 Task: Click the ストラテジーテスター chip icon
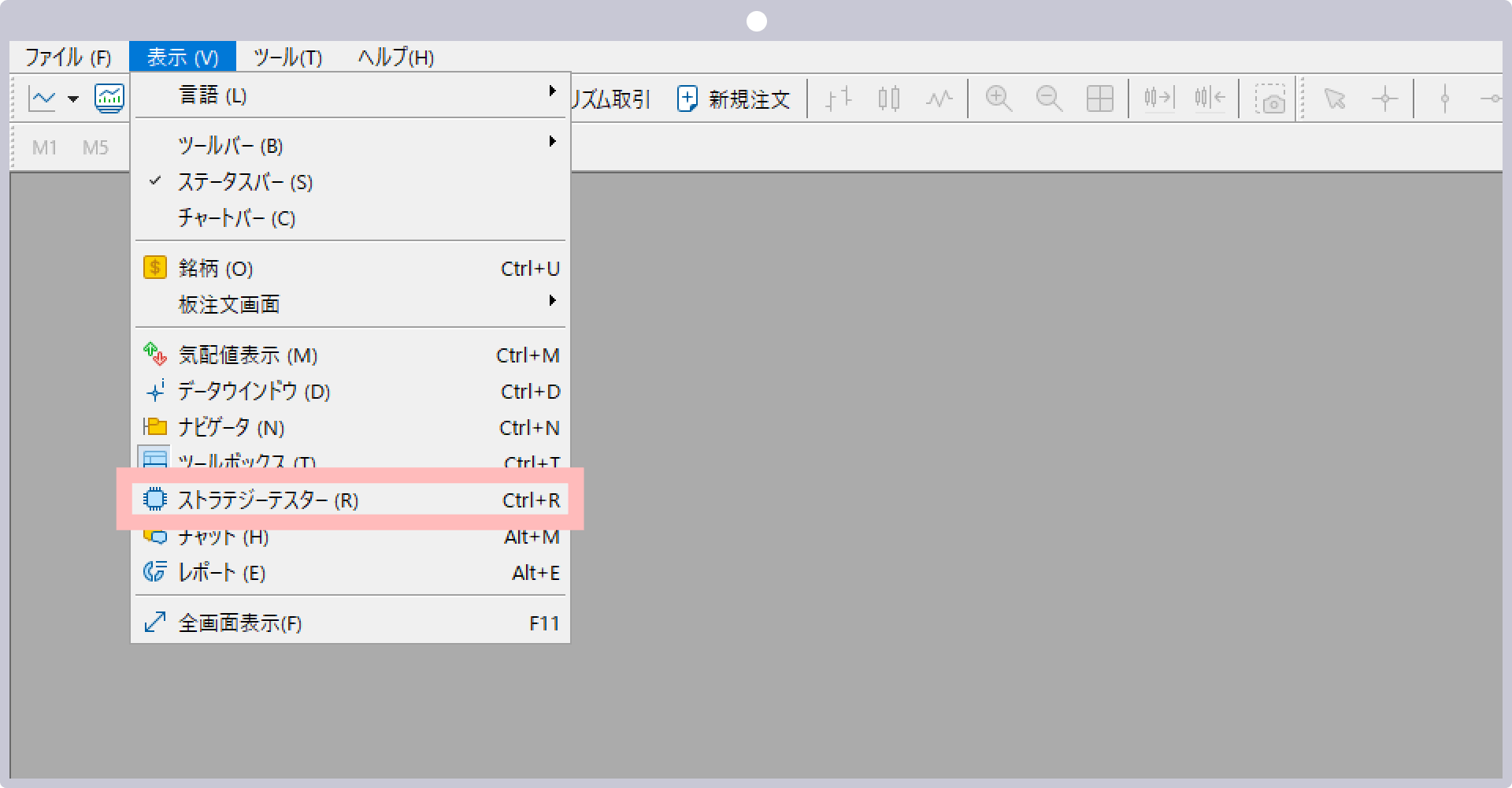pos(155,500)
